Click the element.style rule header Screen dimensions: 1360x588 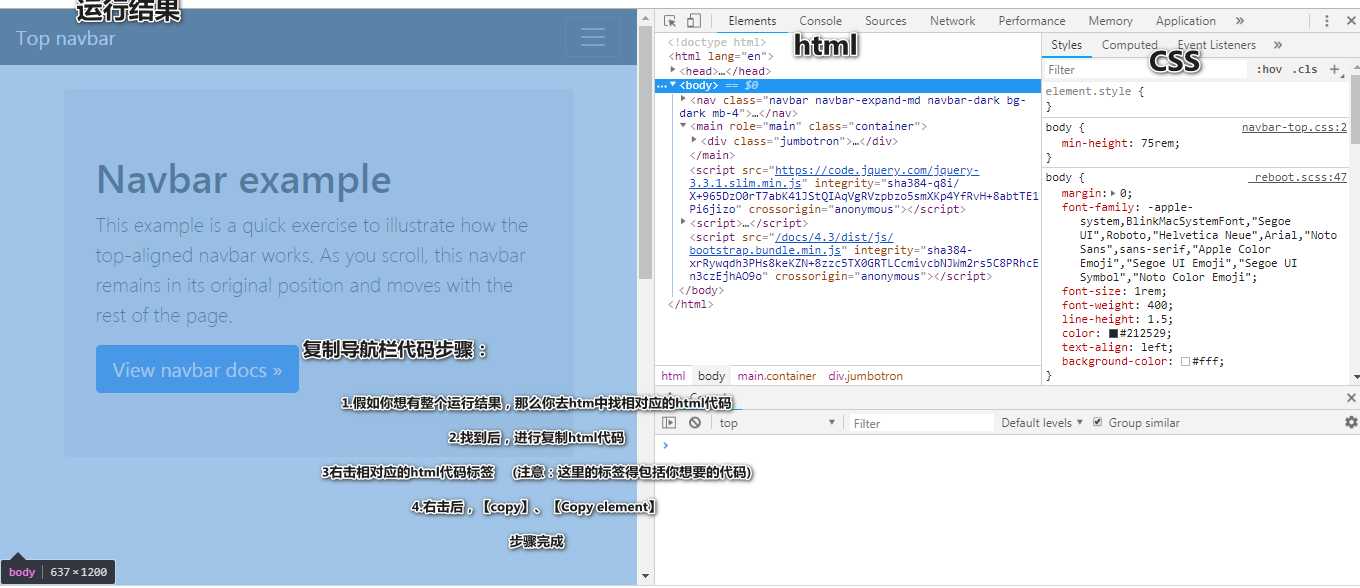(x=1095, y=91)
